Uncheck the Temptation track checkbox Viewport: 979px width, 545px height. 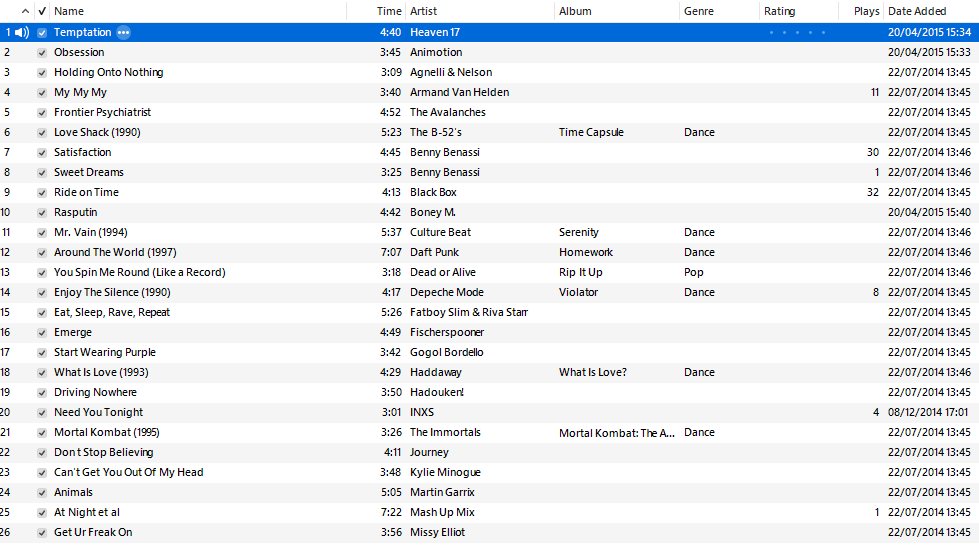(42, 33)
